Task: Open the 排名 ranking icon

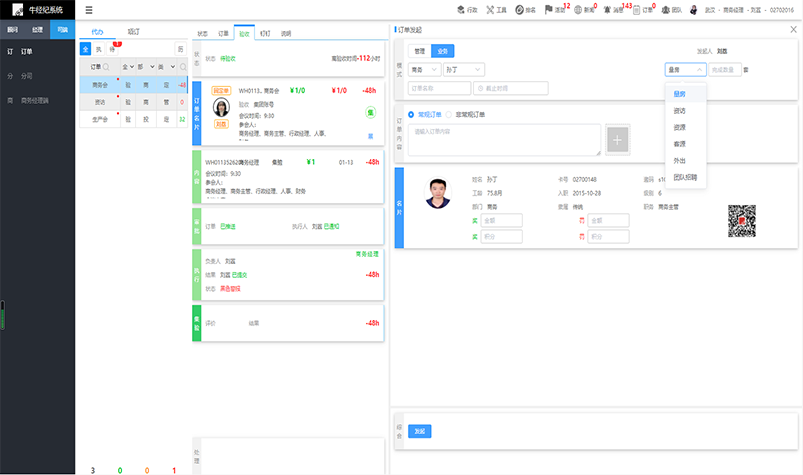Action: click(x=525, y=9)
